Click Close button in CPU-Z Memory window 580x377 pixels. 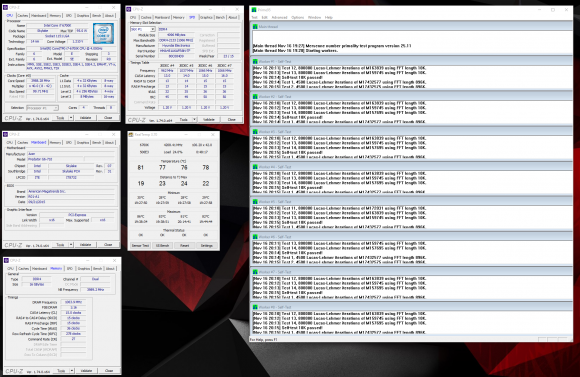click(x=109, y=370)
